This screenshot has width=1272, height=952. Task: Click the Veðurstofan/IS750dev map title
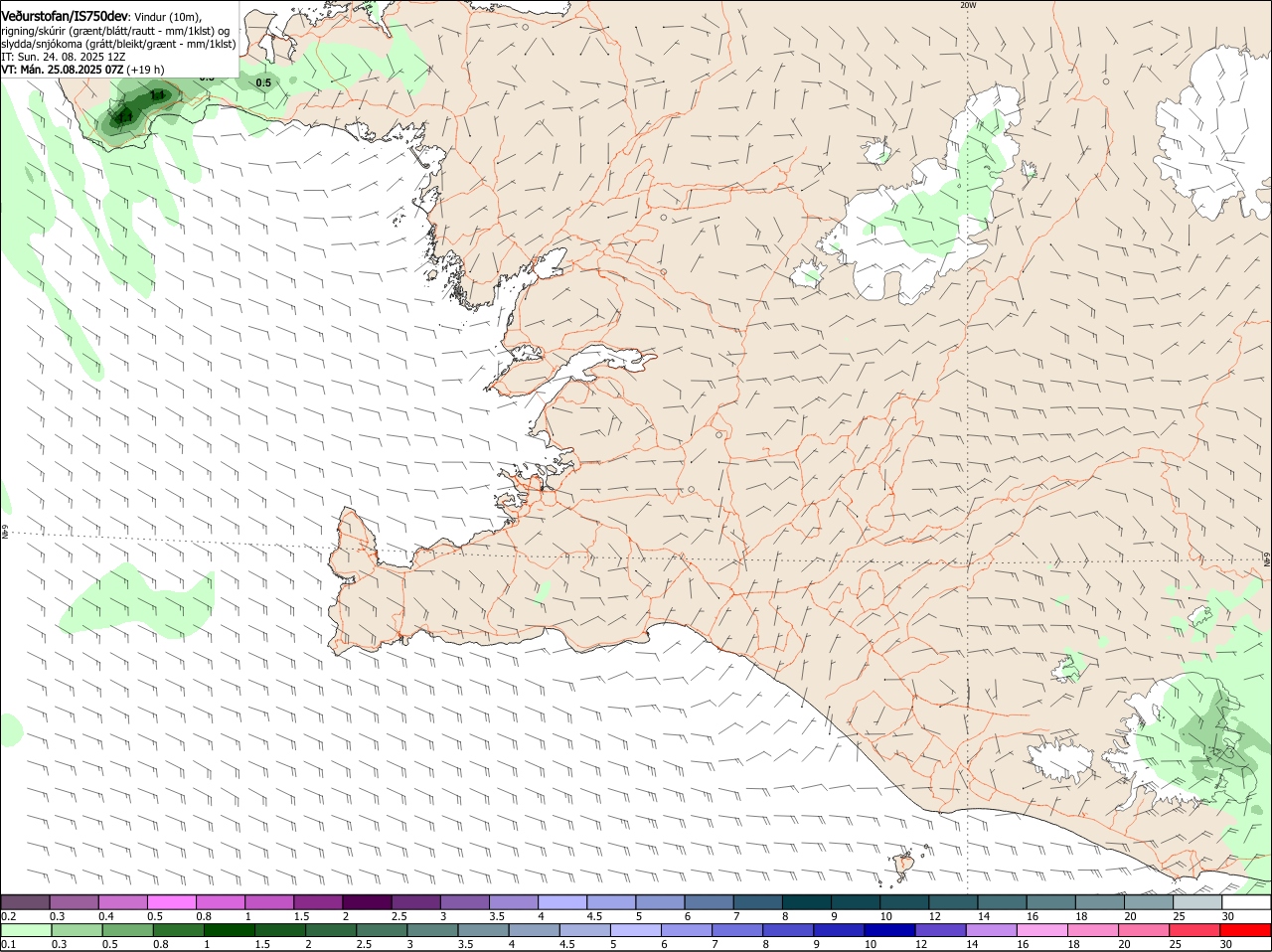65,17
